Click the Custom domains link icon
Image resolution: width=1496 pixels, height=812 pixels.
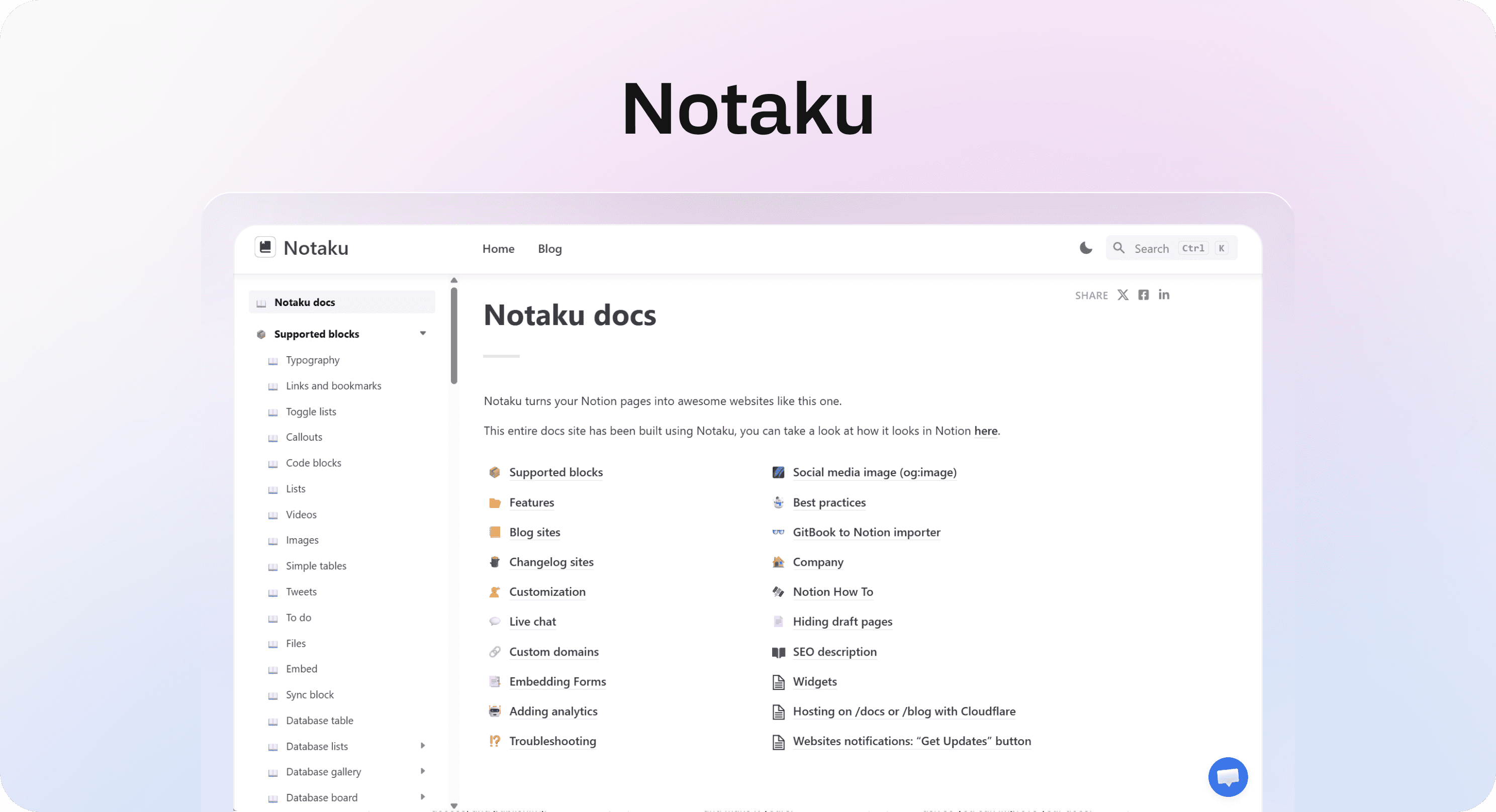point(494,652)
